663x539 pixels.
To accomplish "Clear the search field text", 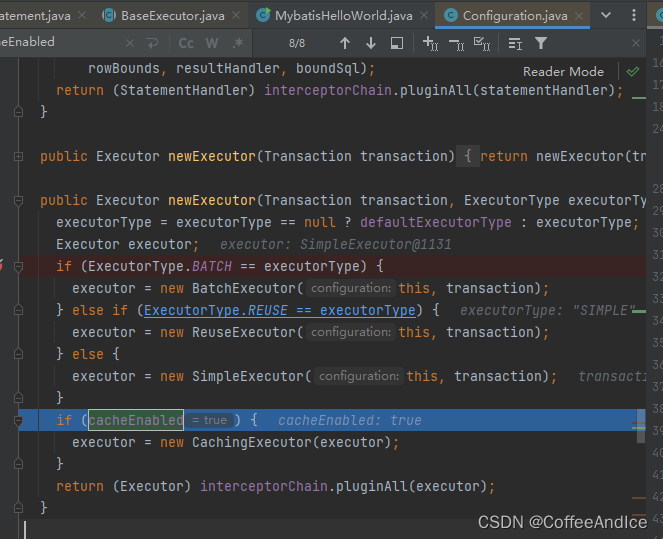I will (130, 43).
